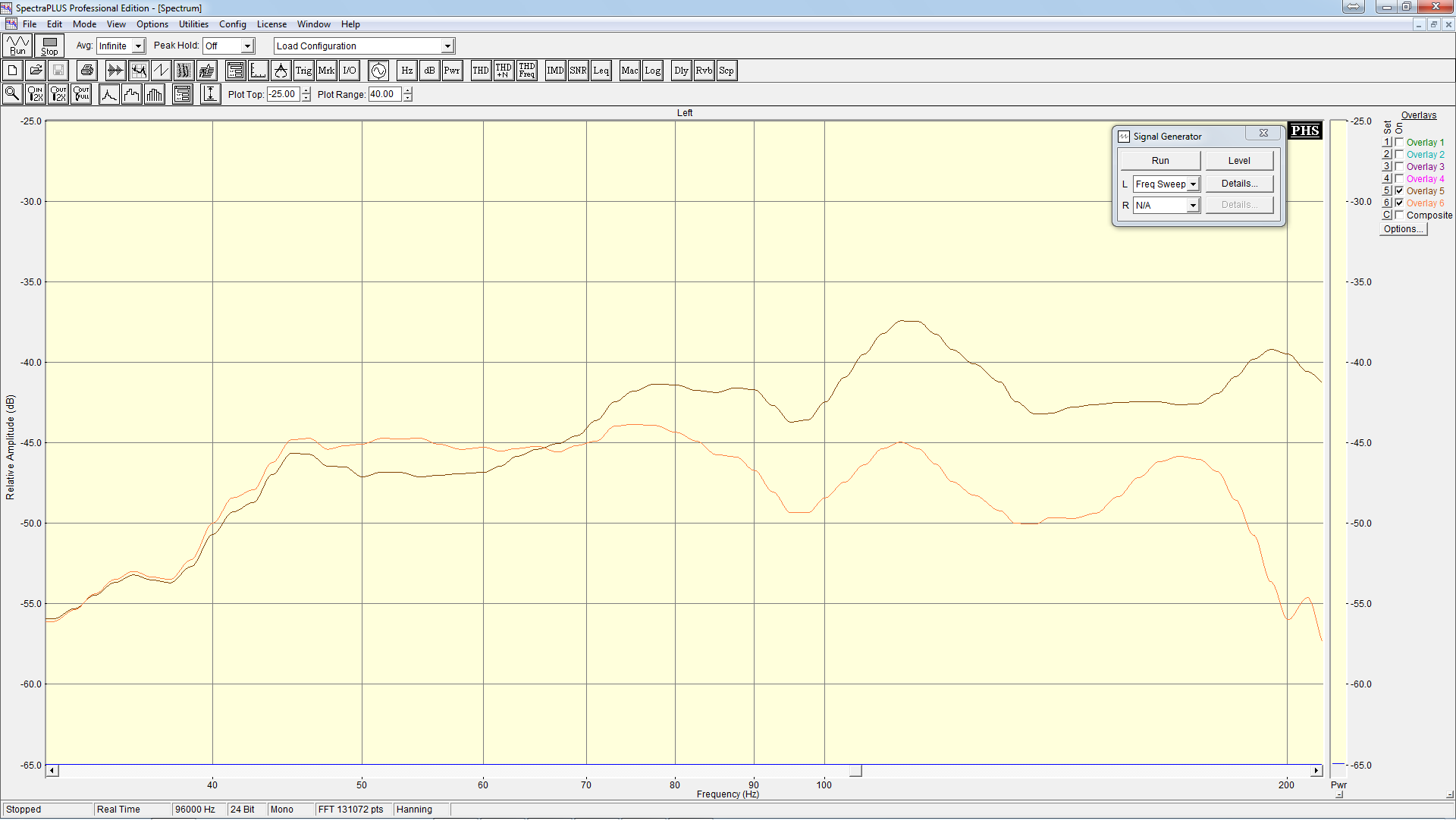1456x827 pixels.
Task: Click the horizontal scrollbar right arrow
Action: [x=1316, y=771]
